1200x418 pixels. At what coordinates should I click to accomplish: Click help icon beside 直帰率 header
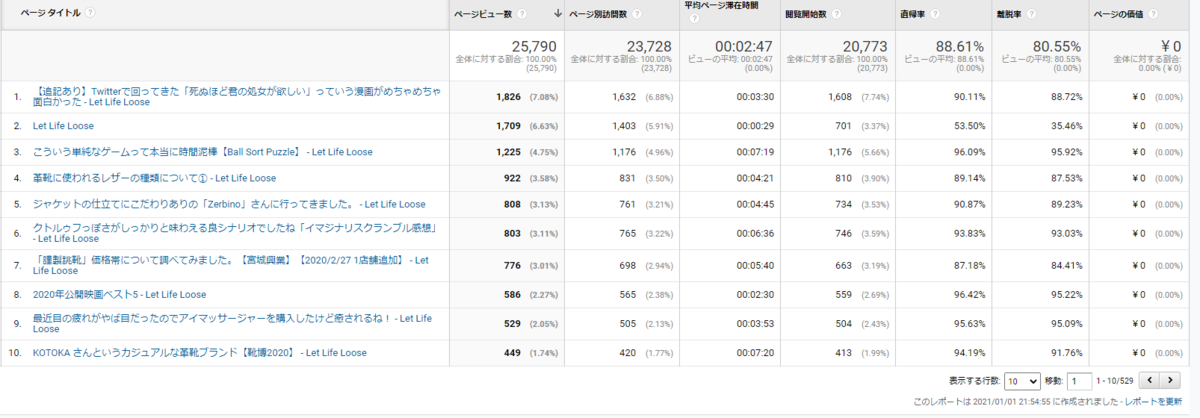click(935, 14)
